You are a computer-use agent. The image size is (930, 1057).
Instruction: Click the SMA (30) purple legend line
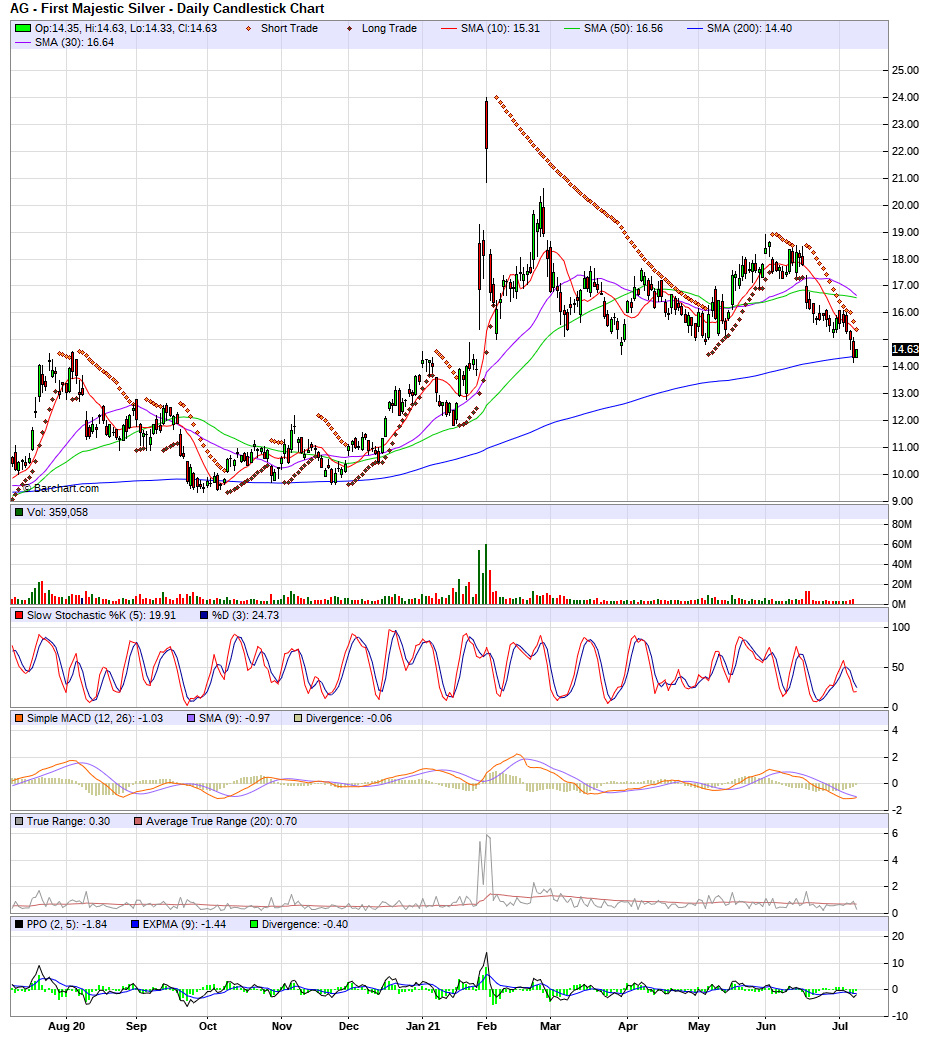23,42
